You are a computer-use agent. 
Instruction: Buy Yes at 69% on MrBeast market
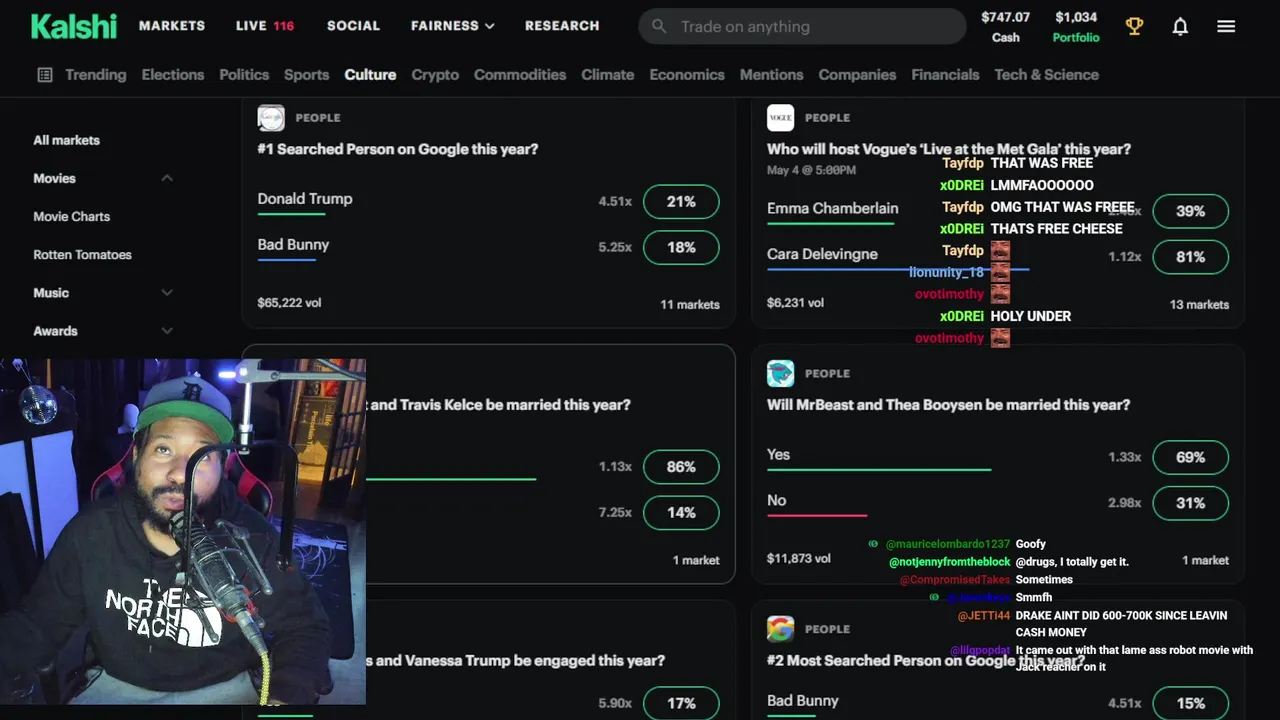(1190, 457)
